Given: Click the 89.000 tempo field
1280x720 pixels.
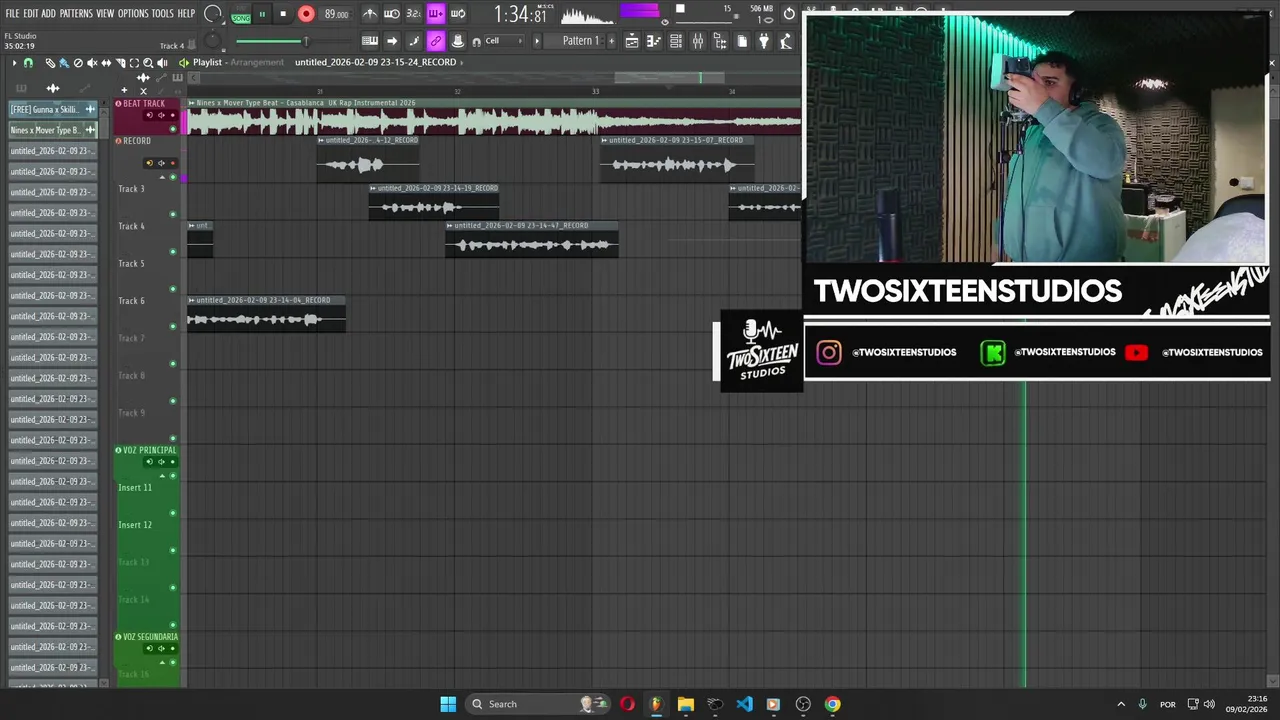Looking at the screenshot, I should pos(336,14).
